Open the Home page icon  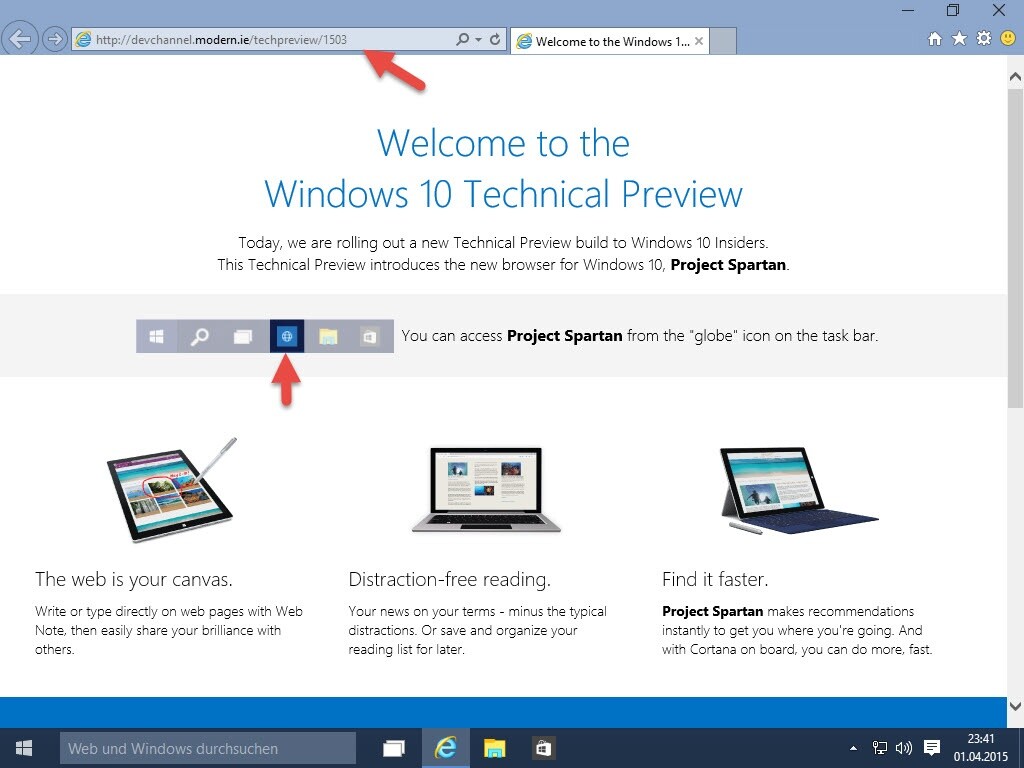click(x=935, y=39)
